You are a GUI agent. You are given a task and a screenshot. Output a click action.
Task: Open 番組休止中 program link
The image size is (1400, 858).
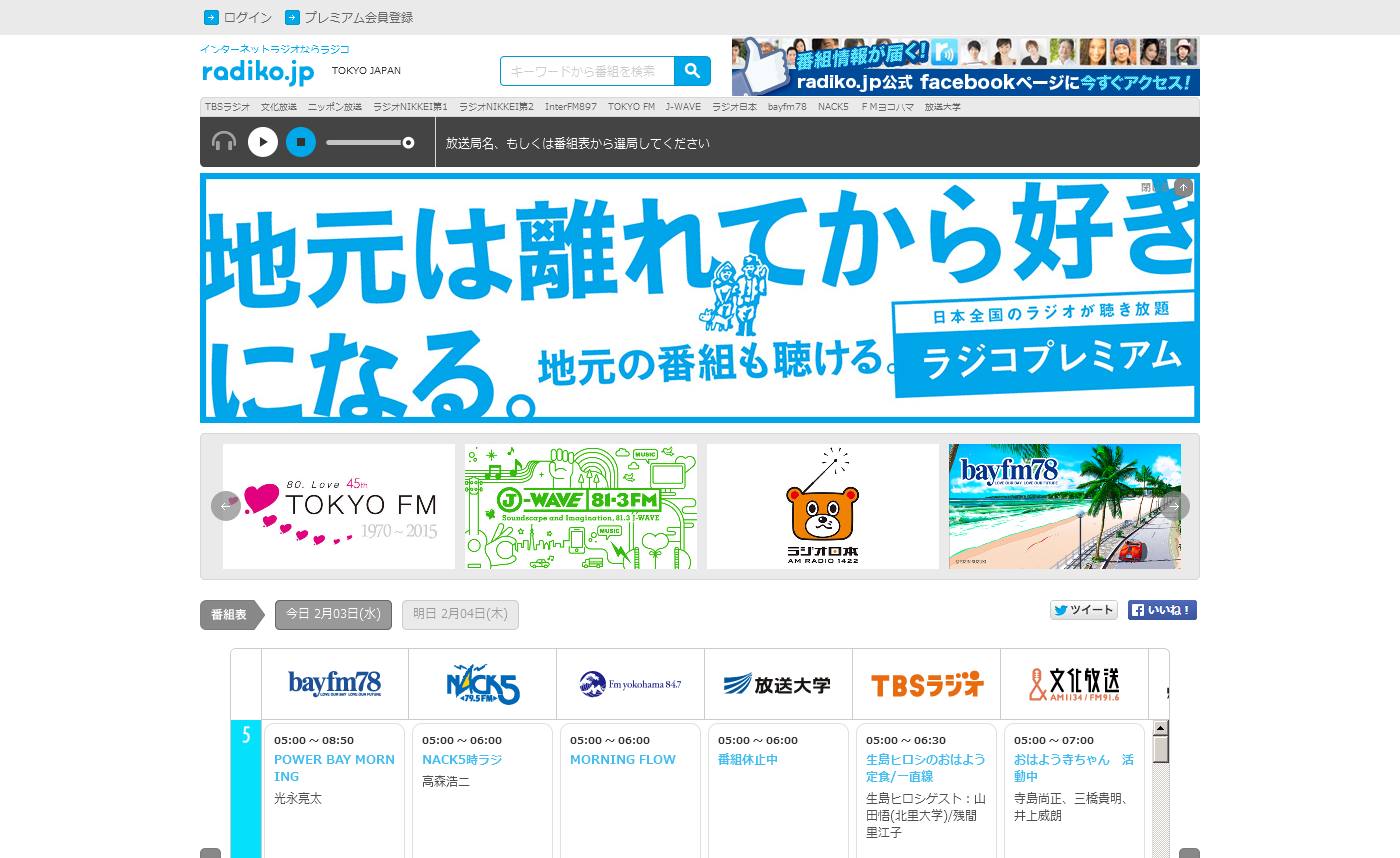coord(748,760)
